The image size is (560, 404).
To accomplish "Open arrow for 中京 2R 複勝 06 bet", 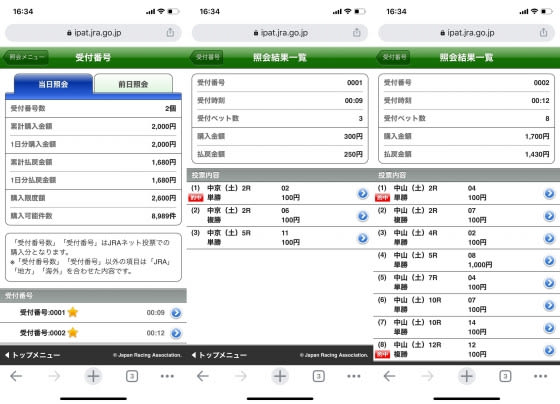I will [x=363, y=216].
